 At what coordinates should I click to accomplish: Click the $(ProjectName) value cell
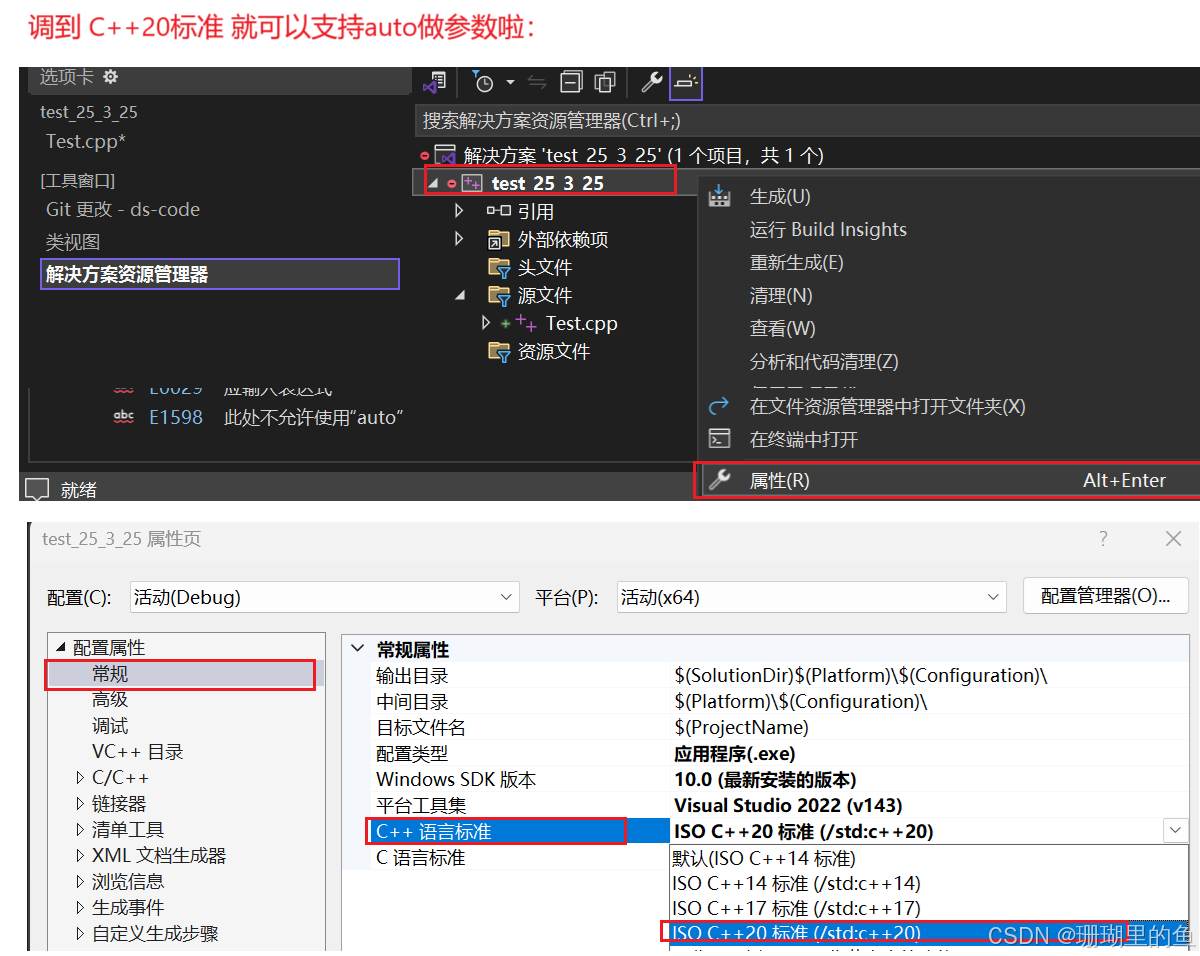(742, 727)
